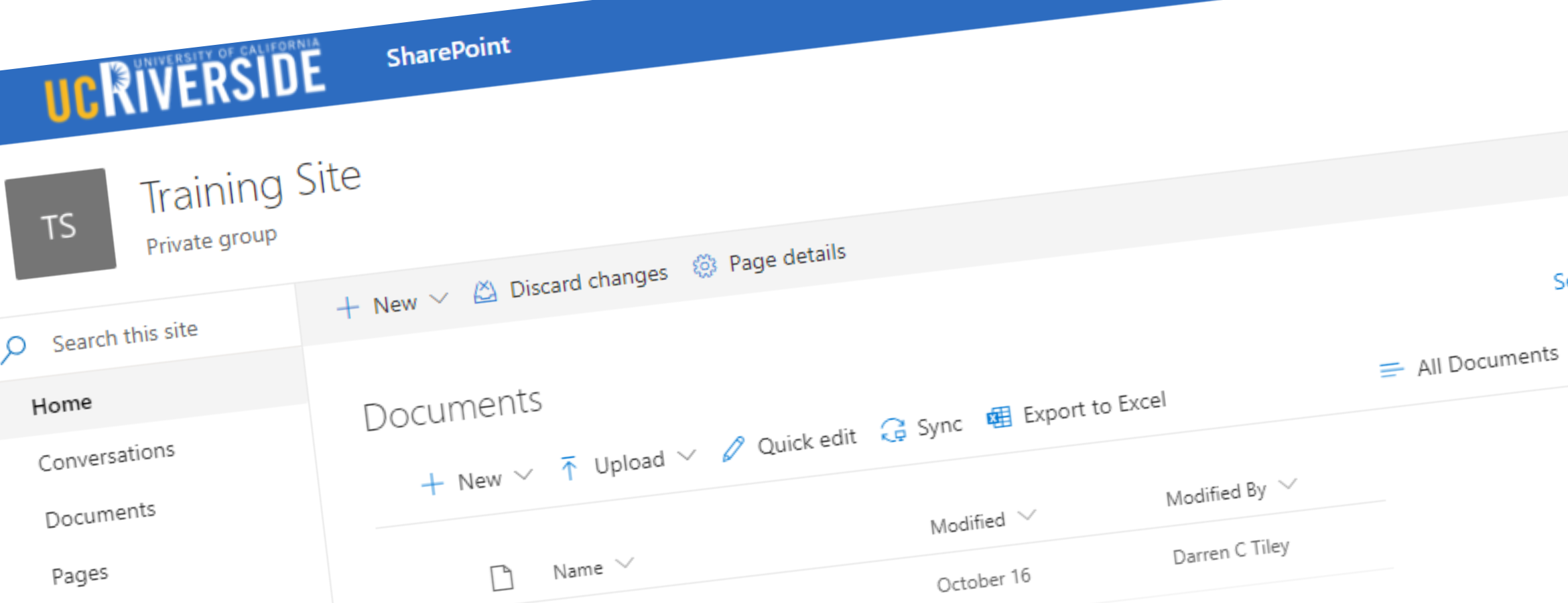
Task: Click the TS site logo tile
Action: (x=60, y=224)
